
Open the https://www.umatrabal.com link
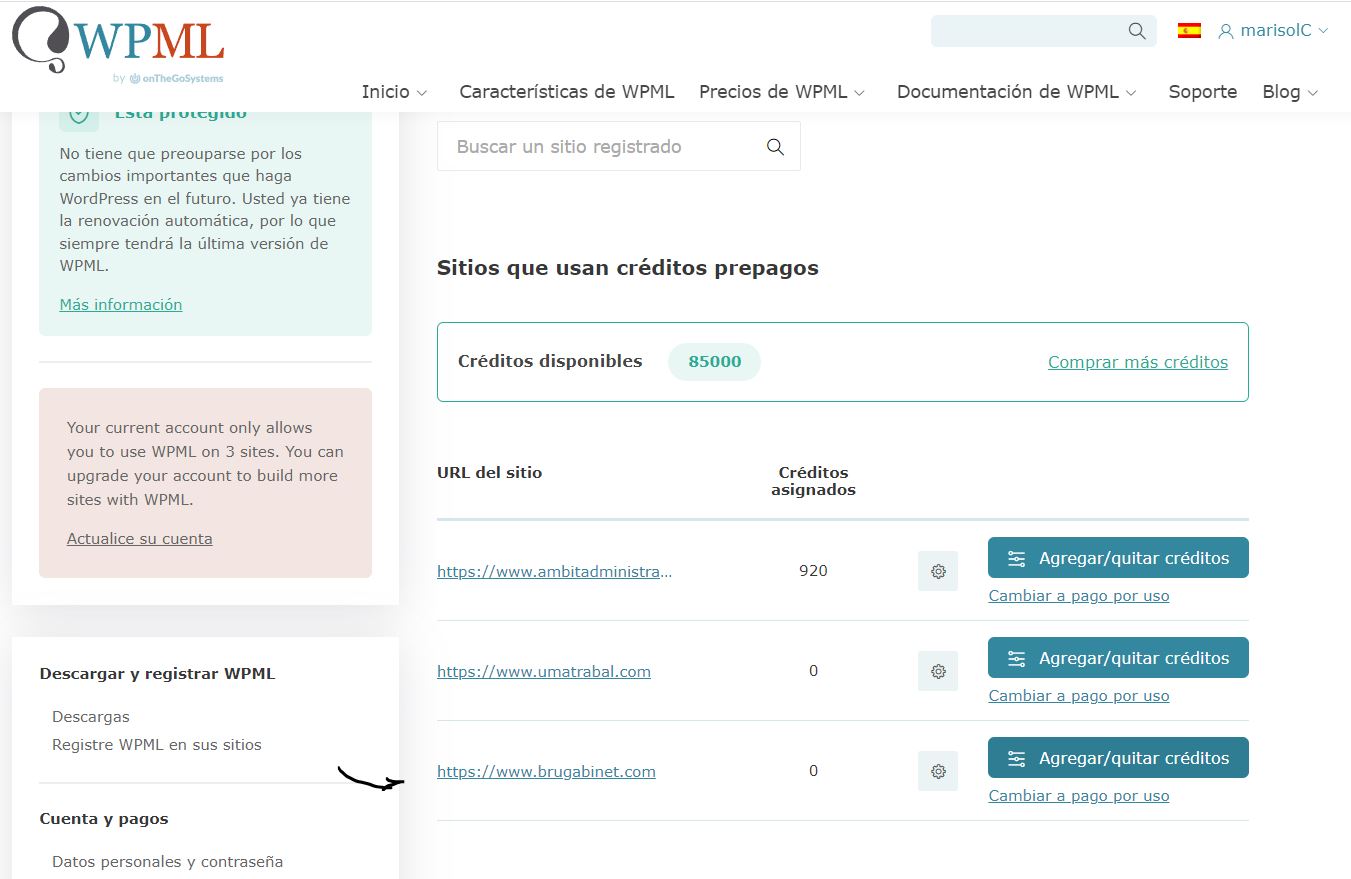point(544,672)
